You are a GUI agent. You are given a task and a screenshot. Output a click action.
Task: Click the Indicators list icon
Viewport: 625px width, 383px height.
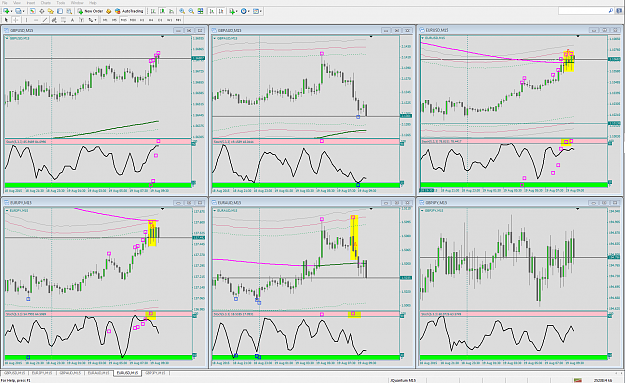point(232,11)
